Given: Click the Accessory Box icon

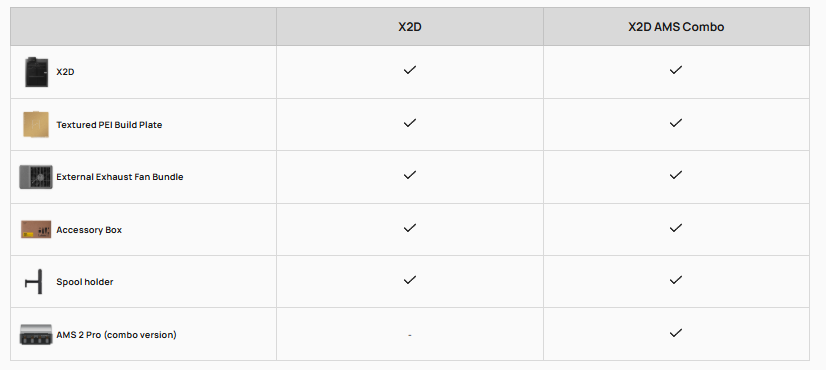Looking at the screenshot, I should (36, 229).
